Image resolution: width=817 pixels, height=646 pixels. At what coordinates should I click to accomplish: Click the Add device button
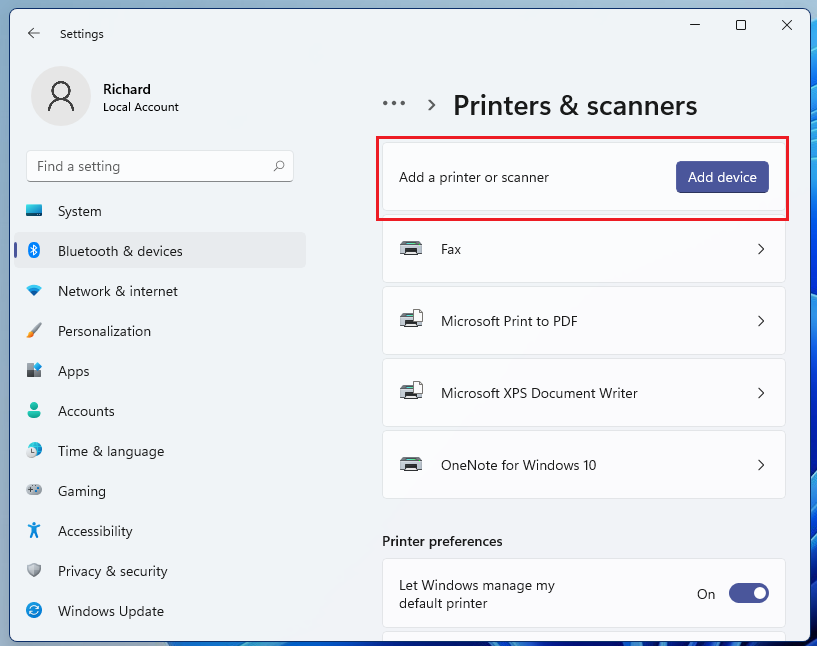coord(722,176)
